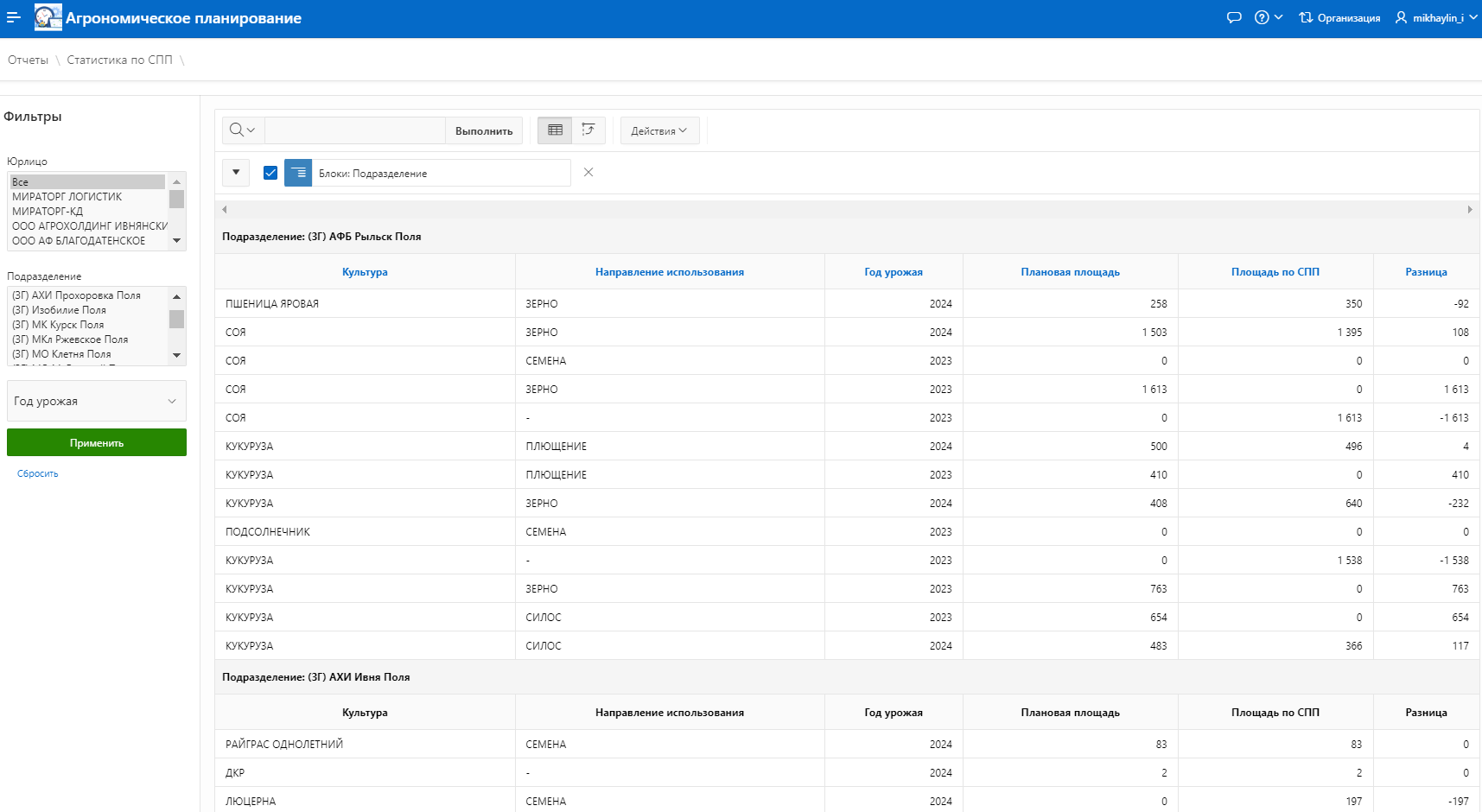Open the help question mark menu
Screen dimensions: 1482x812
click(1268, 17)
